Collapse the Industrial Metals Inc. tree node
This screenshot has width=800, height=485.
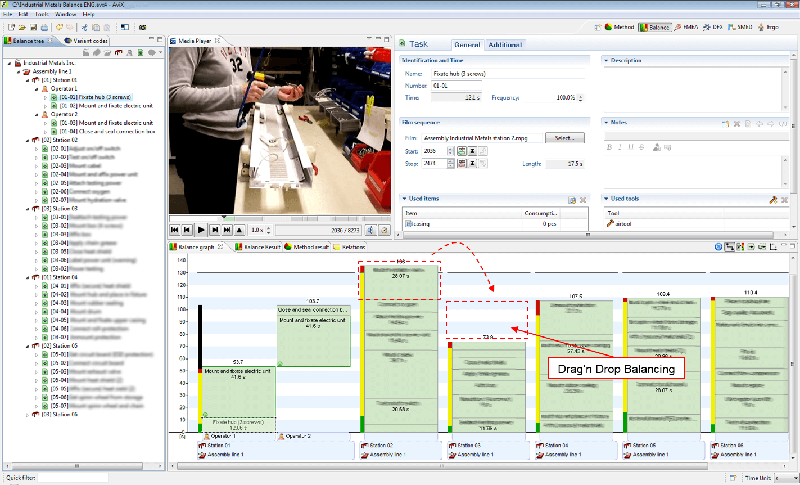click(x=11, y=62)
